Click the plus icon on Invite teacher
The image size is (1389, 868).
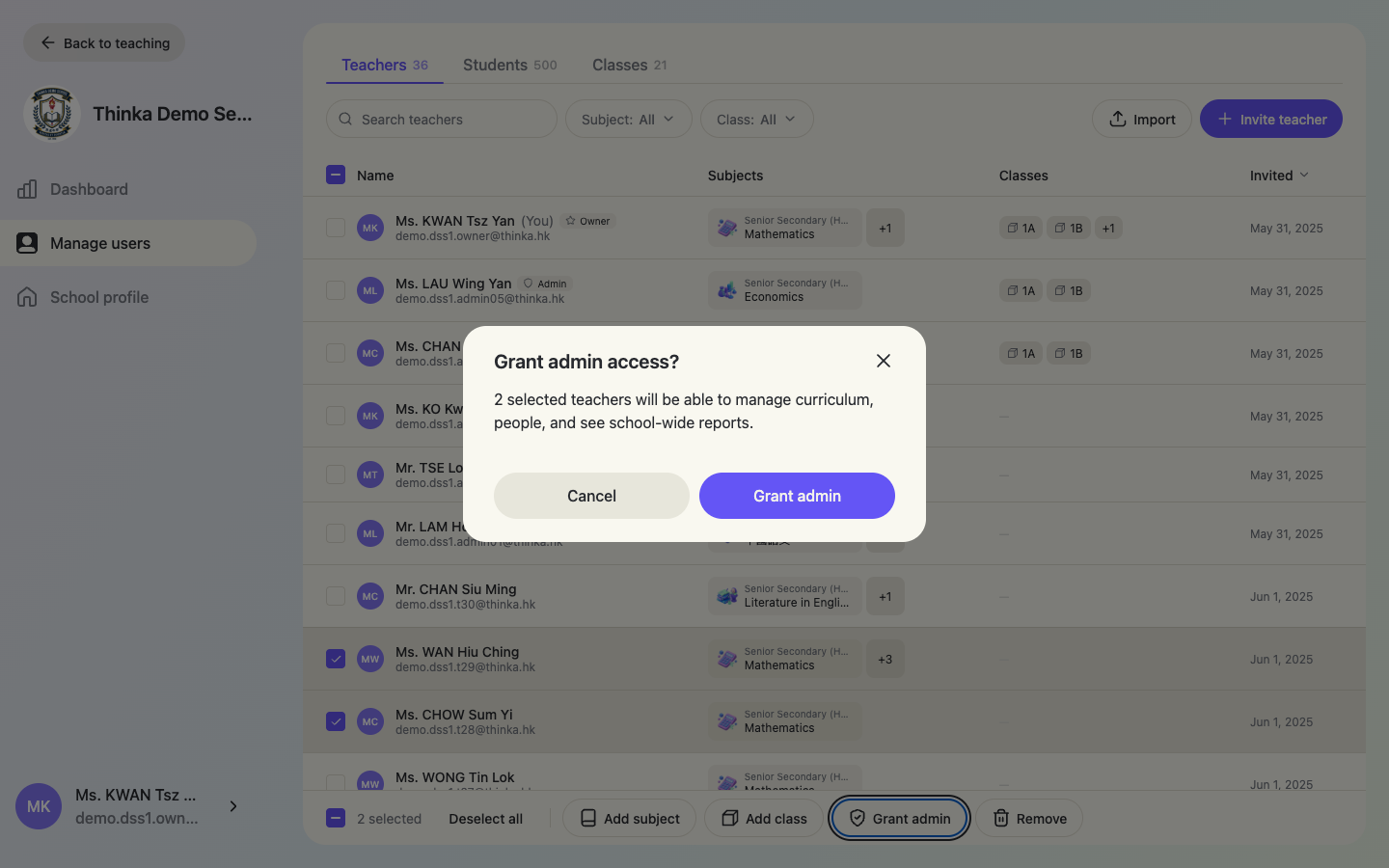(1224, 119)
